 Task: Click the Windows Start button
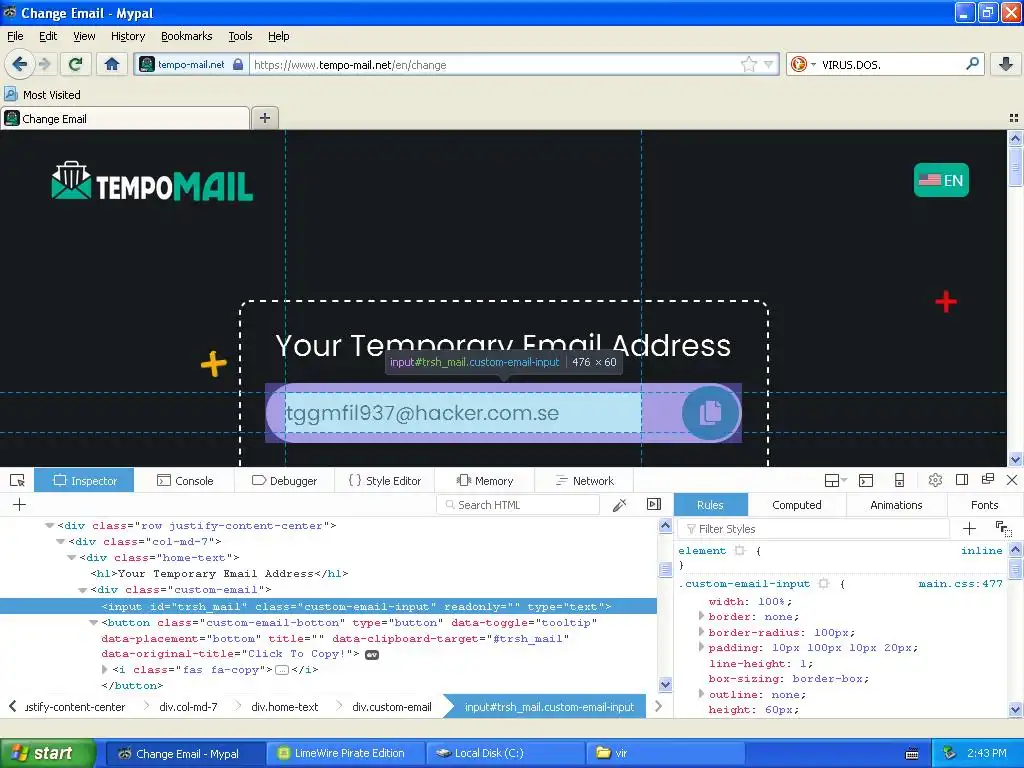pos(48,753)
